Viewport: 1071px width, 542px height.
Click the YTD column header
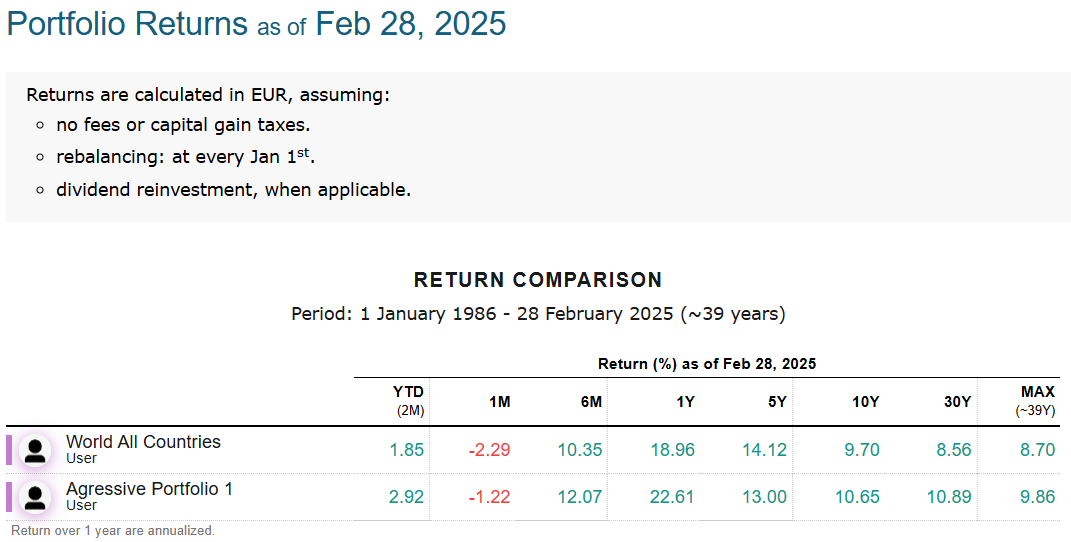coord(408,392)
